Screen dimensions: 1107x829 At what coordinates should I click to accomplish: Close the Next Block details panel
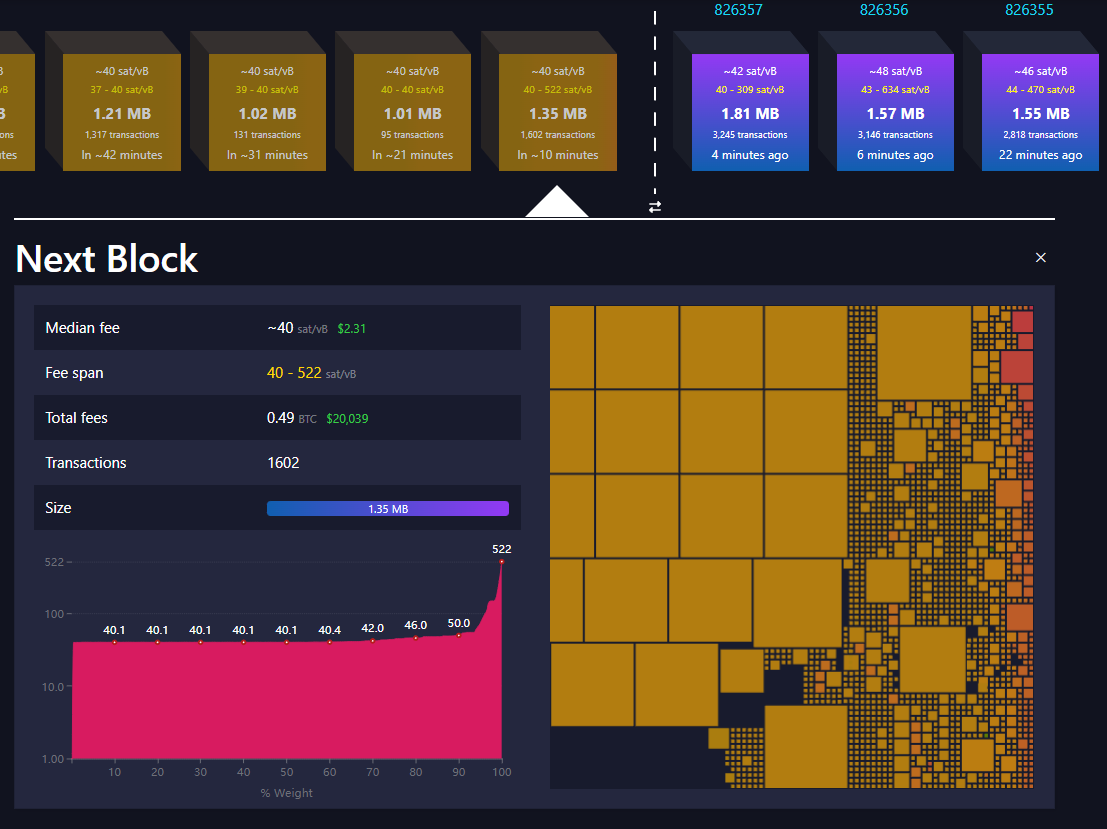click(1040, 257)
